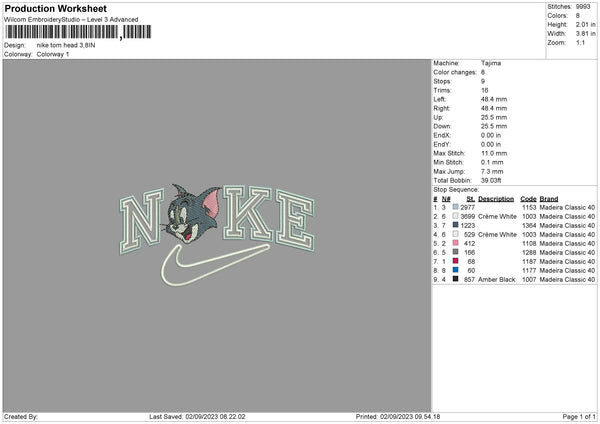Click the Left value '48.4 mm'
Screen dimensions: 600x424
tap(494, 99)
